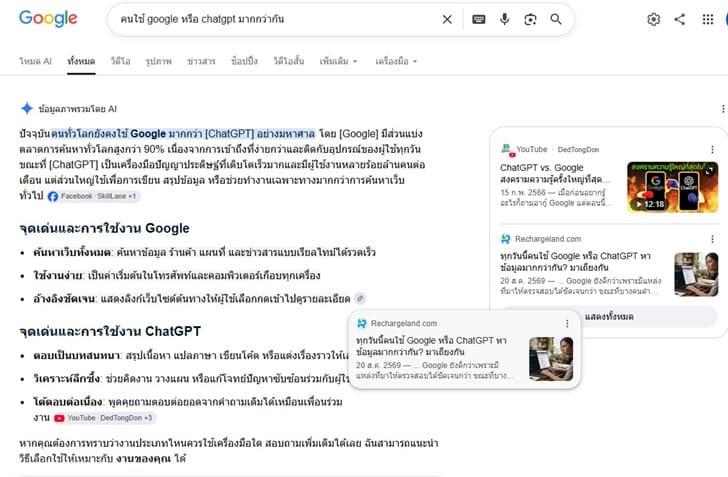The height and width of the screenshot is (477, 728).
Task: Start voice search with the microphone icon
Action: tap(505, 19)
